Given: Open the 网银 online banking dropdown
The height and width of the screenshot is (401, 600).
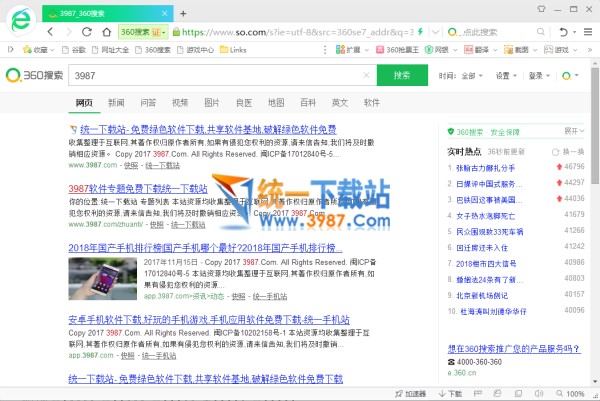Looking at the screenshot, I should [440, 50].
